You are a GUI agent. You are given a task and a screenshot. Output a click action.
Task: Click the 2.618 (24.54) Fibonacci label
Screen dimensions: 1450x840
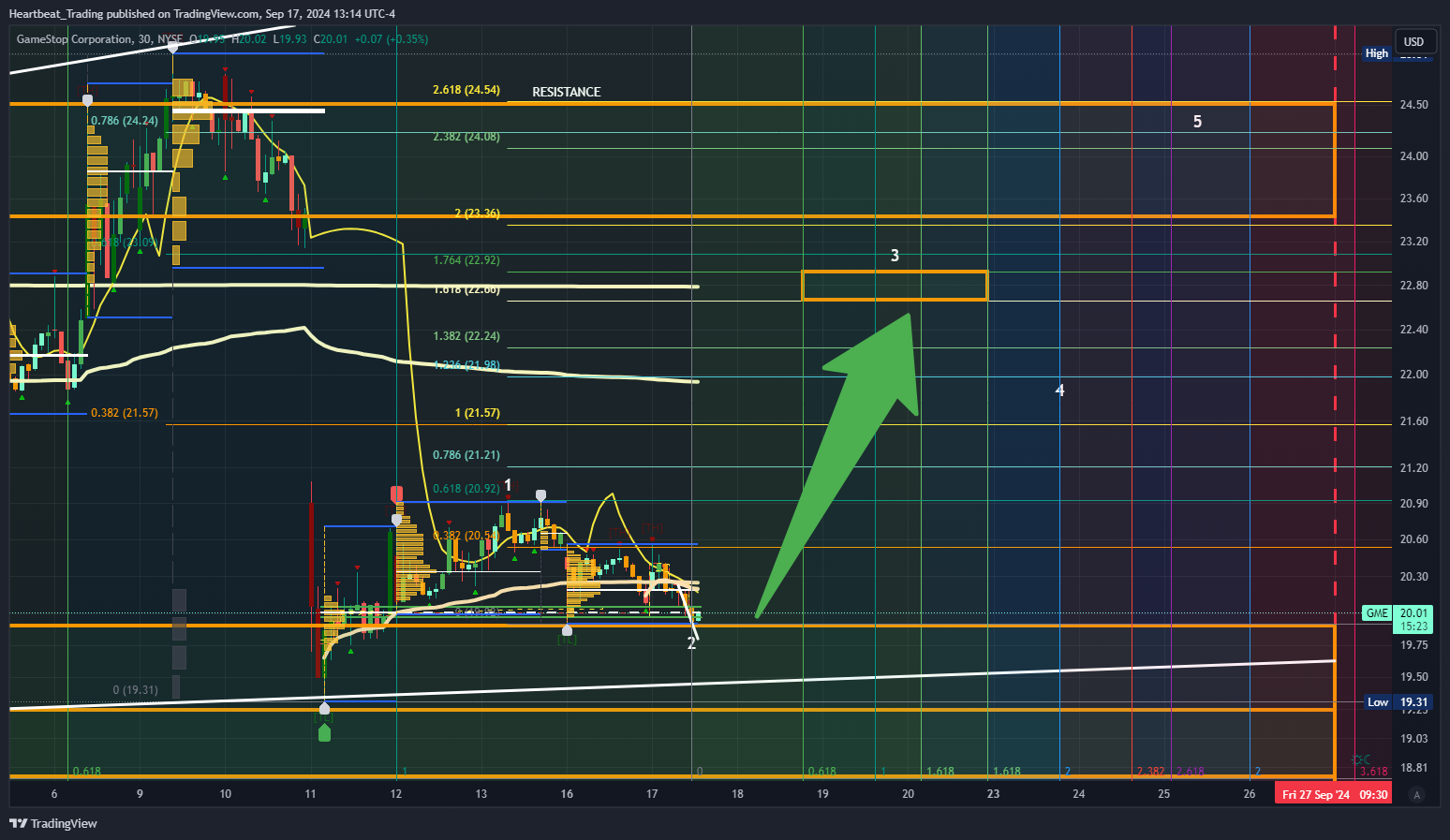tap(466, 90)
